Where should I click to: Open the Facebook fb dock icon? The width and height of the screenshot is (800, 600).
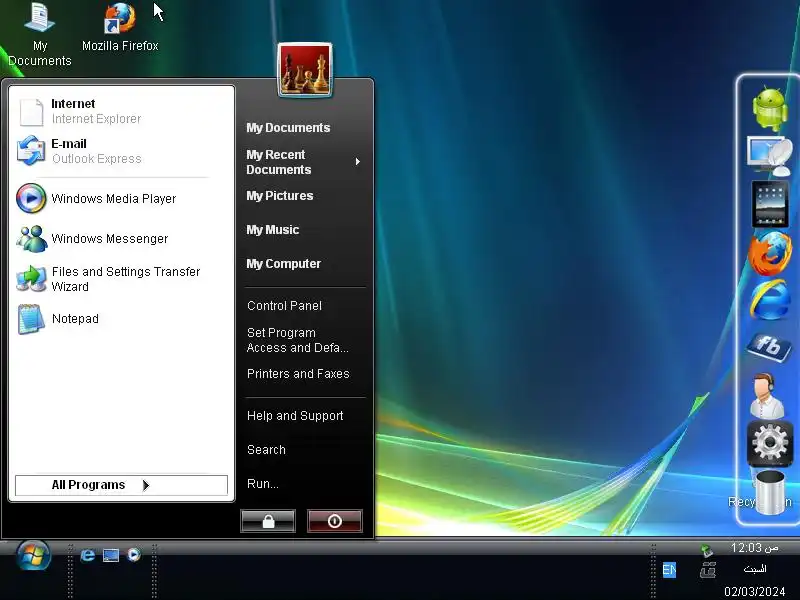[769, 347]
